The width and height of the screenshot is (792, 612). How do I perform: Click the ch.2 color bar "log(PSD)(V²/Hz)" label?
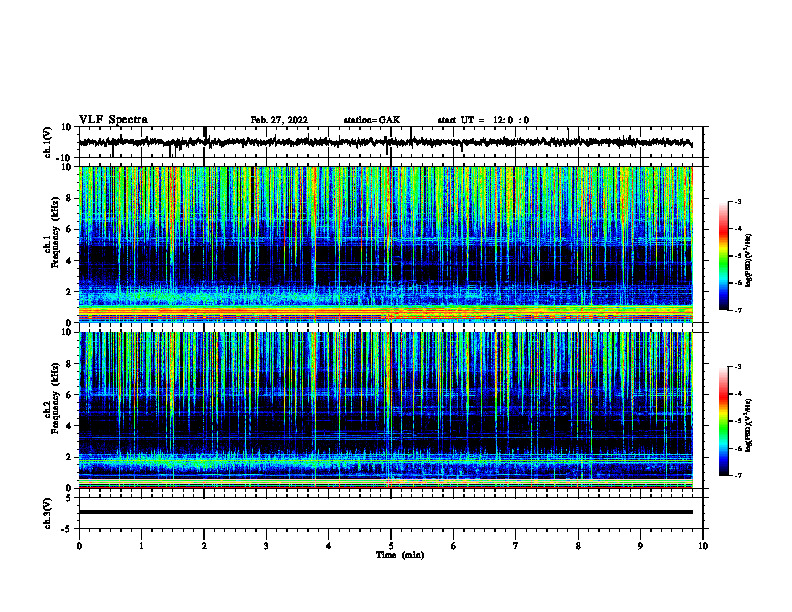pos(749,425)
